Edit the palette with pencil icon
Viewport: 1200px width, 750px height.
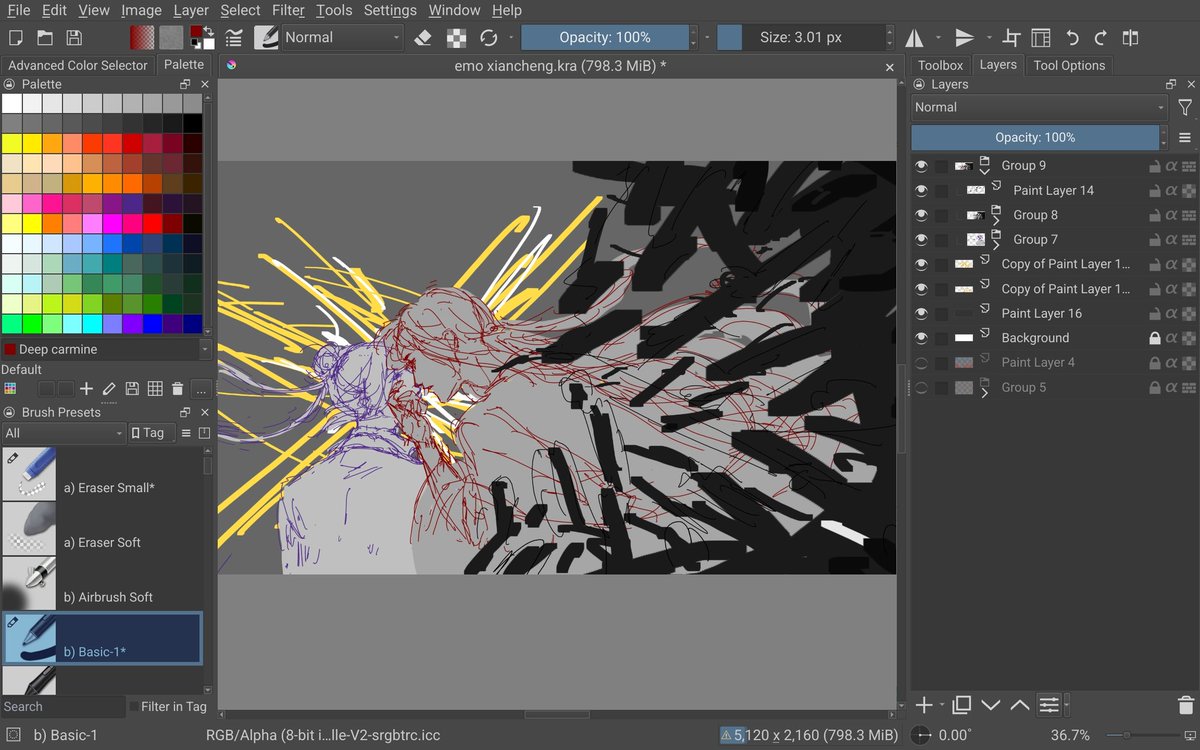(x=109, y=388)
